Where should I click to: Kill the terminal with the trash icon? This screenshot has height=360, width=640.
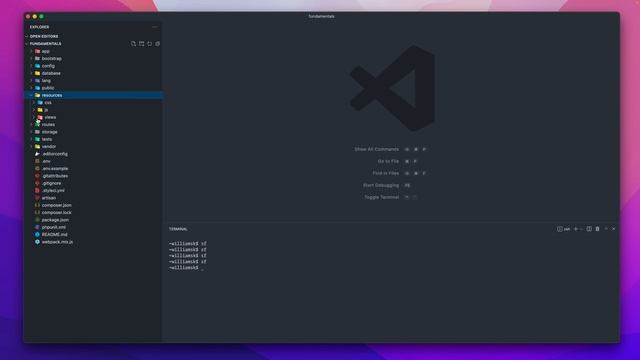[x=597, y=229]
